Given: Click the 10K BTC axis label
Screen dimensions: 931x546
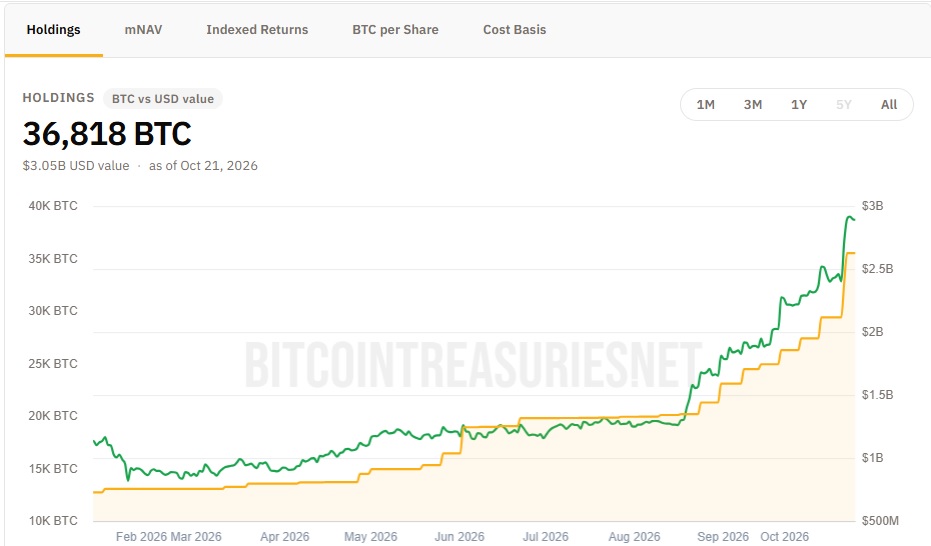Looking at the screenshot, I should pyautogui.click(x=53, y=521).
